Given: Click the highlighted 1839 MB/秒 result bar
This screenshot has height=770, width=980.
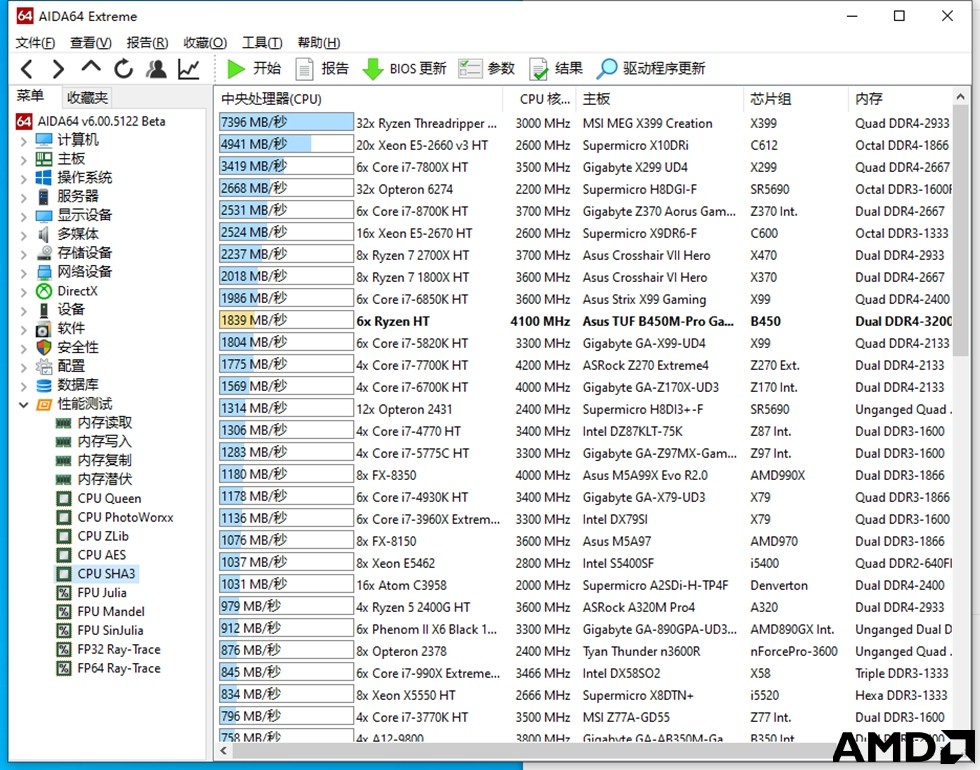Looking at the screenshot, I should (x=286, y=321).
